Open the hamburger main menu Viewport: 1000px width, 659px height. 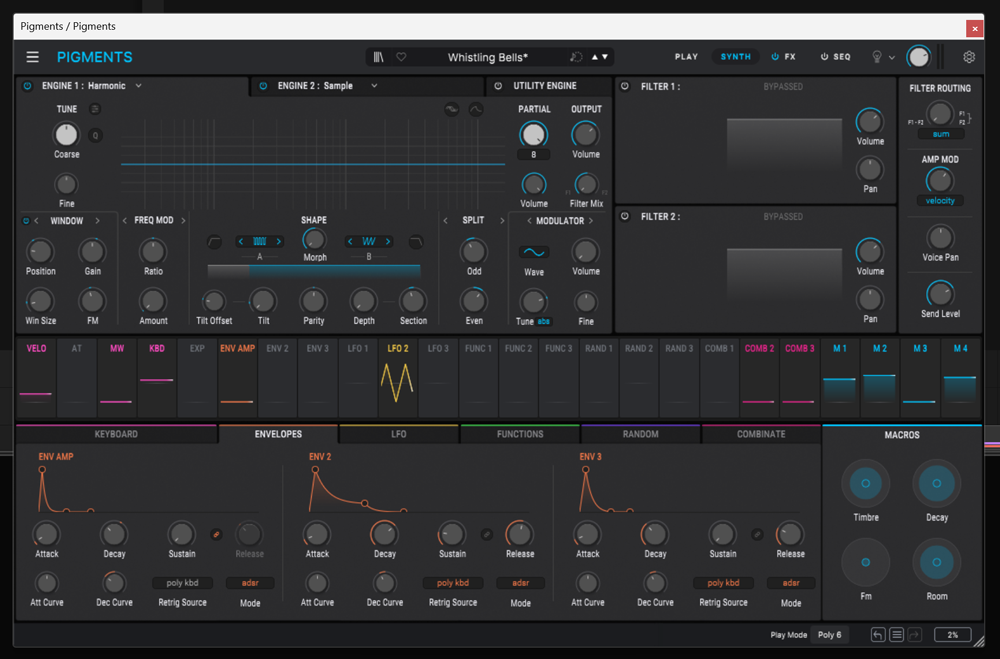coord(33,57)
